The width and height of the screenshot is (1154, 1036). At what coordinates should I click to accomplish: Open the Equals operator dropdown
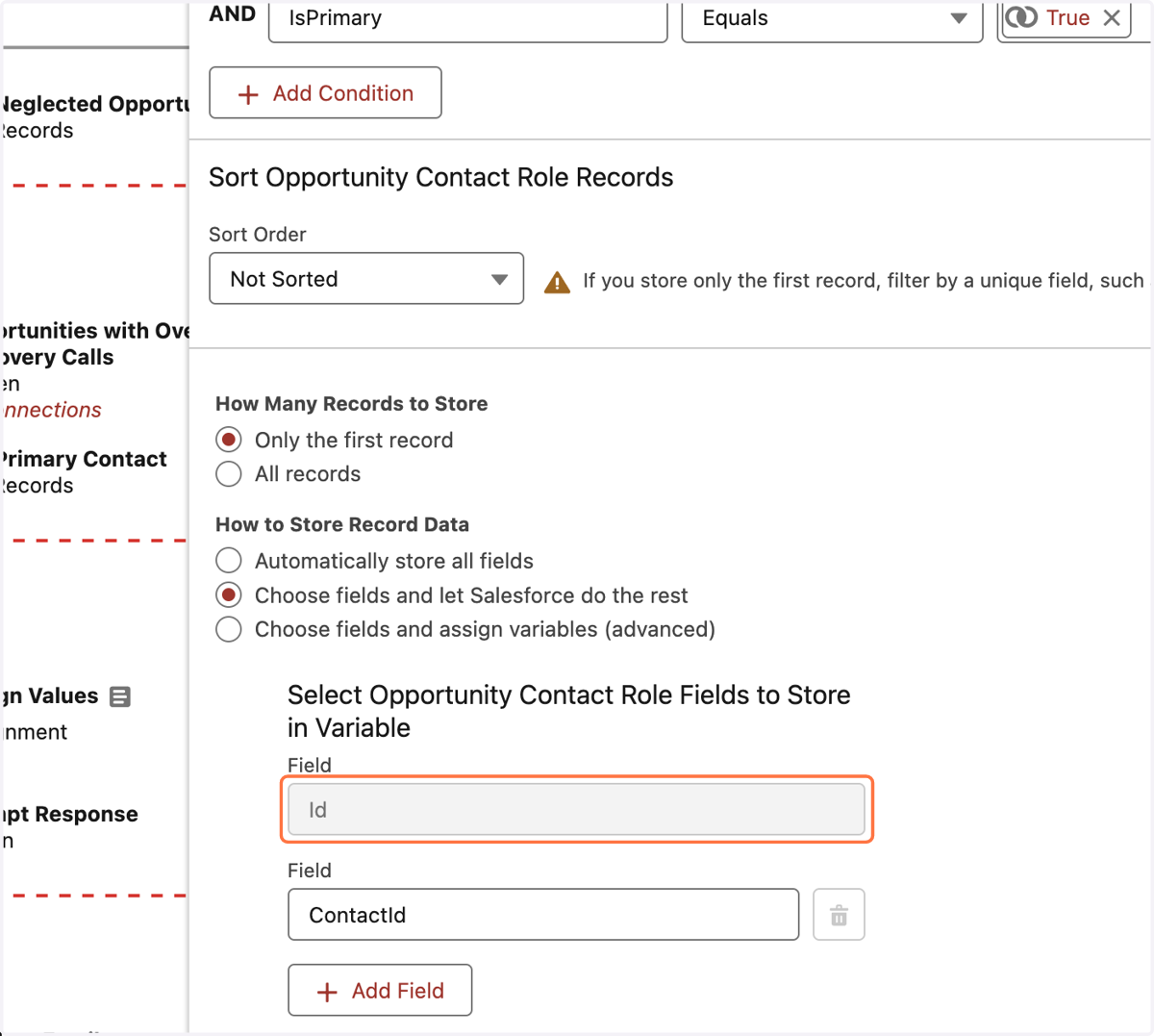pos(832,19)
